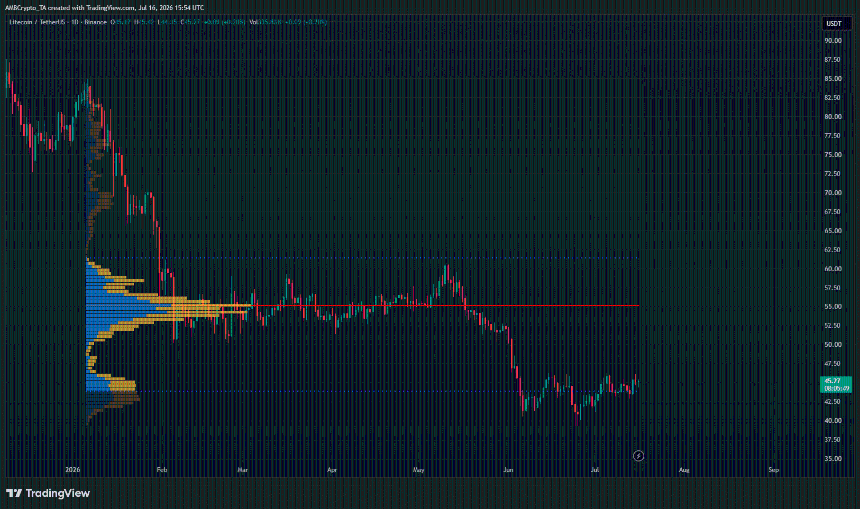Click the 2026 label on time axis

pyautogui.click(x=72, y=470)
